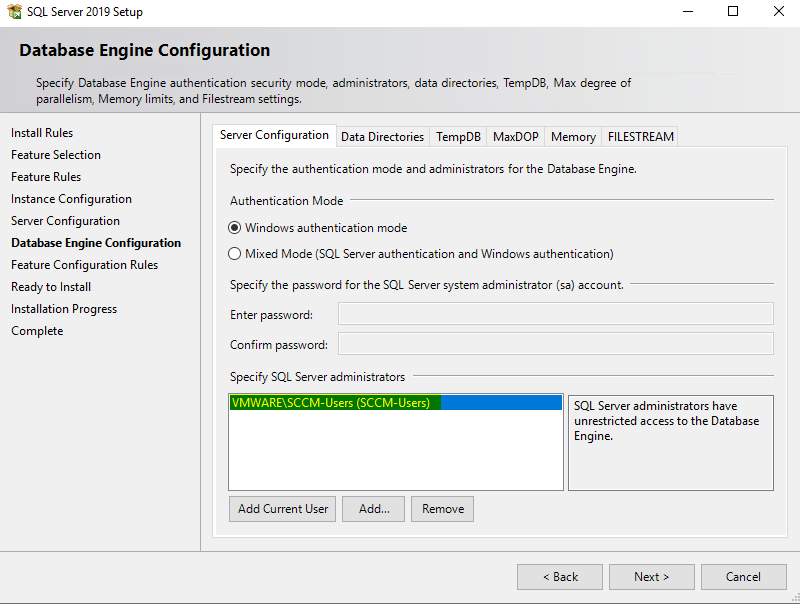Go to the FILESTREAM tab

pyautogui.click(x=641, y=136)
